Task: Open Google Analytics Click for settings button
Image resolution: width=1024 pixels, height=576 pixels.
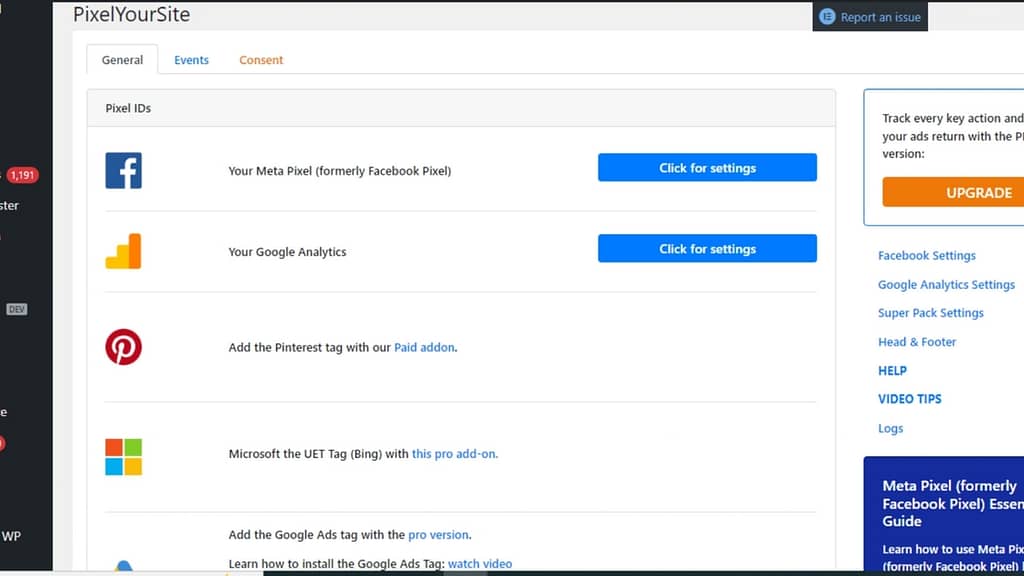Action: point(707,249)
